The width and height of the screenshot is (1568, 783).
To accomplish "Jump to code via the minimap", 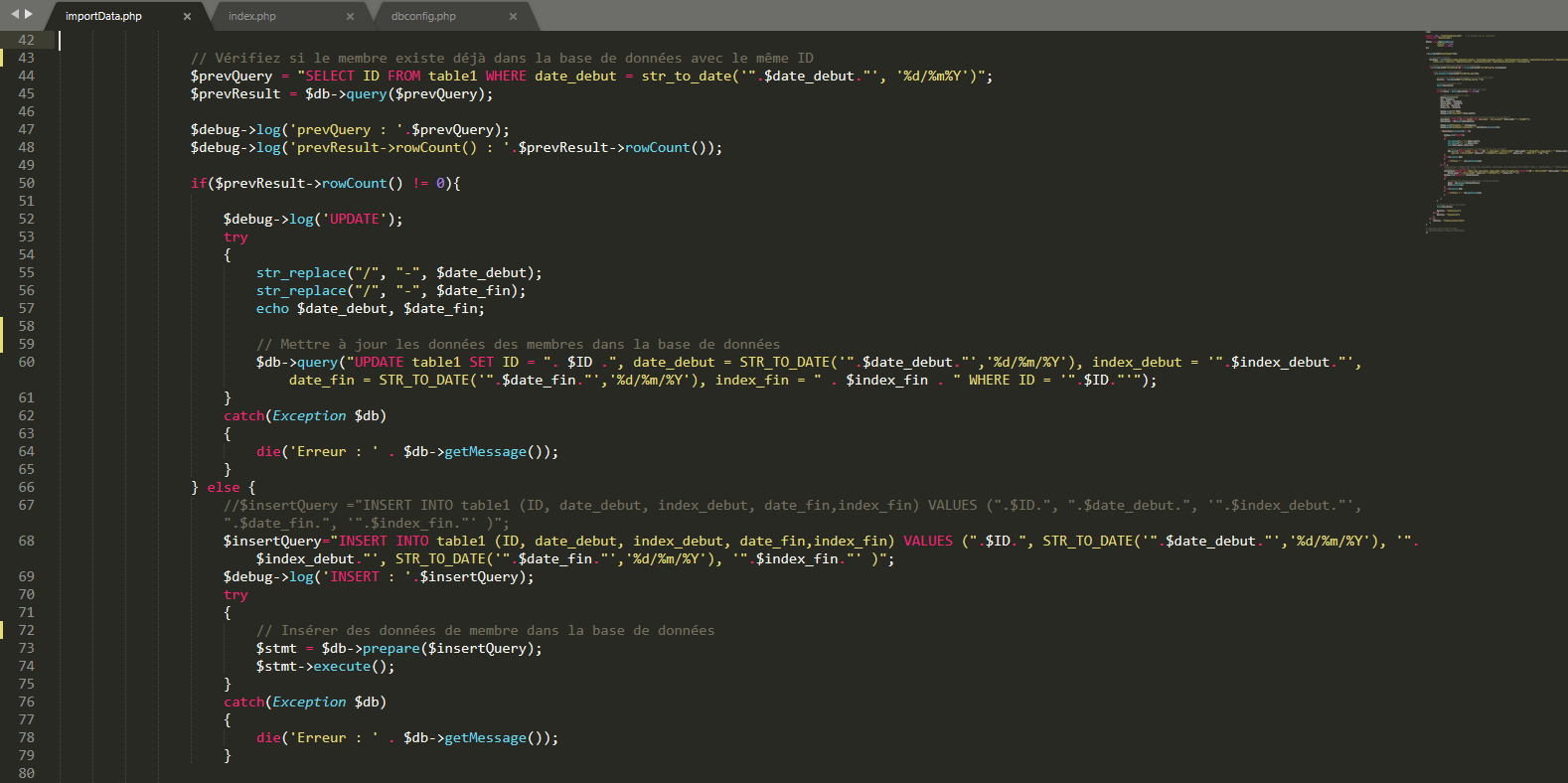I will (x=1490, y=129).
